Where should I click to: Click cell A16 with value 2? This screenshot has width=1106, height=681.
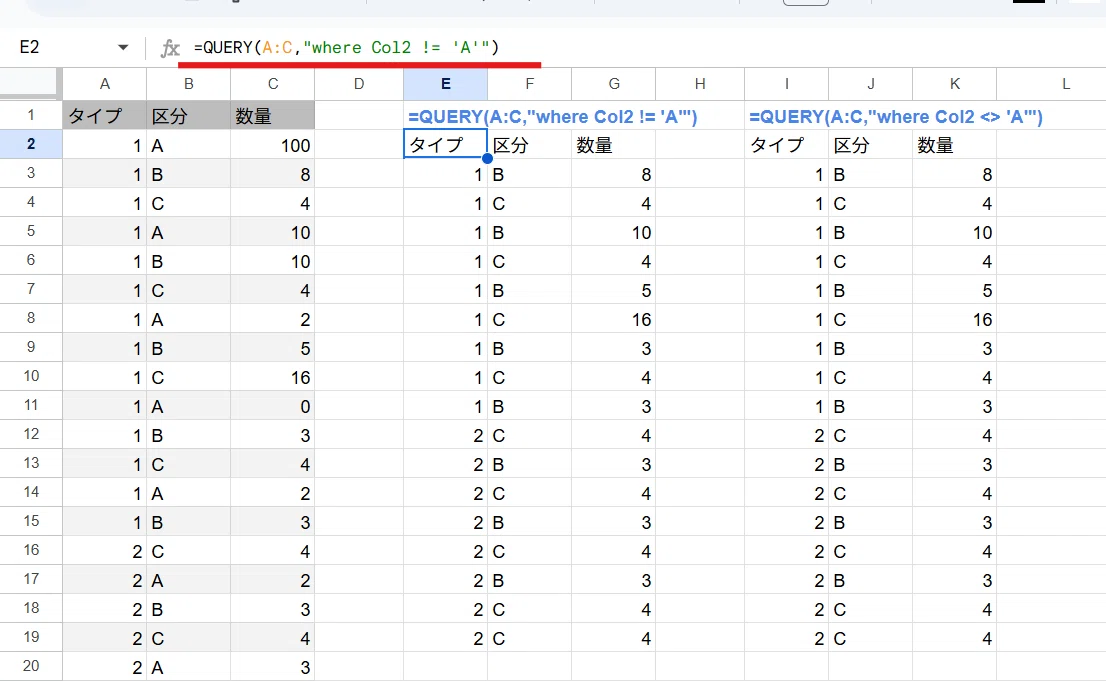point(104,550)
